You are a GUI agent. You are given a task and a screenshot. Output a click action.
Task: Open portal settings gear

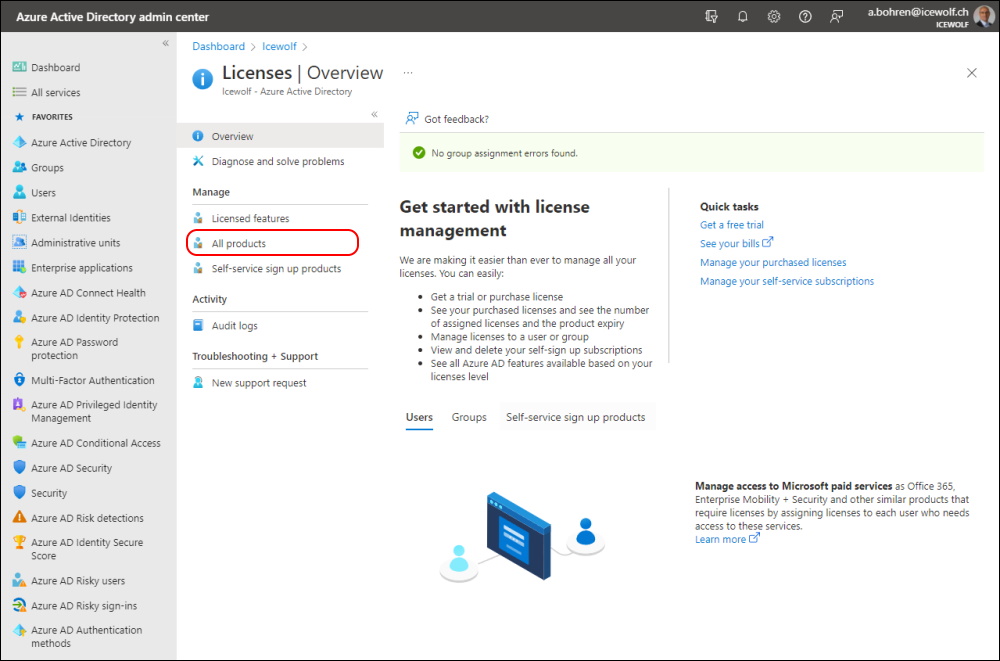[774, 17]
